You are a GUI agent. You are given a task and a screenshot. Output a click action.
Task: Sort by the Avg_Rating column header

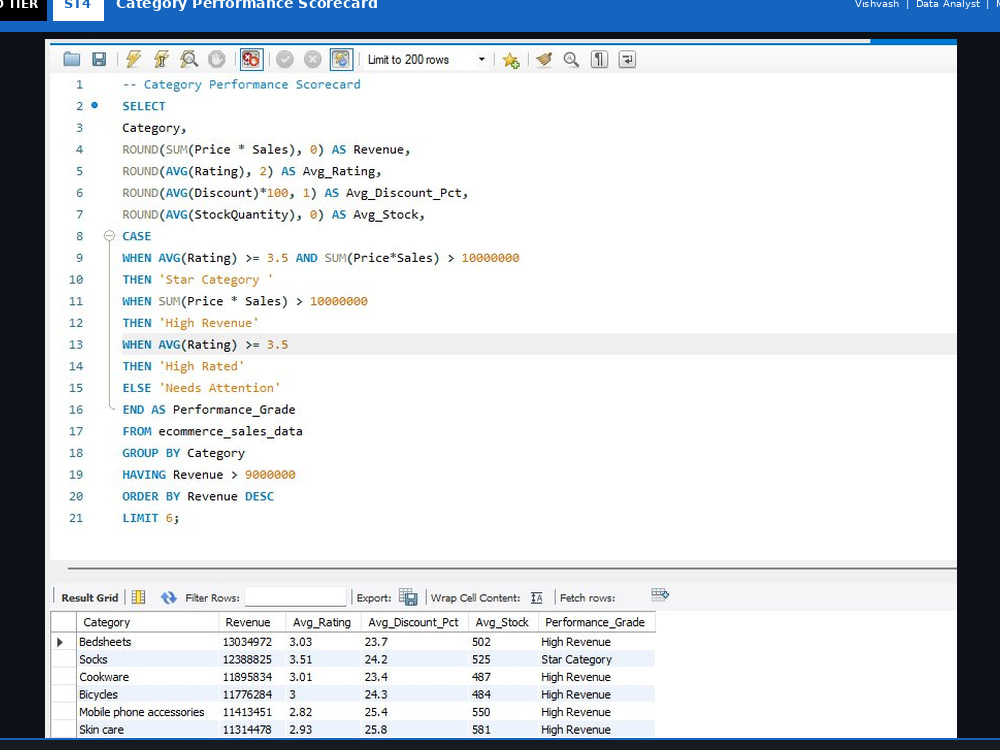323,622
